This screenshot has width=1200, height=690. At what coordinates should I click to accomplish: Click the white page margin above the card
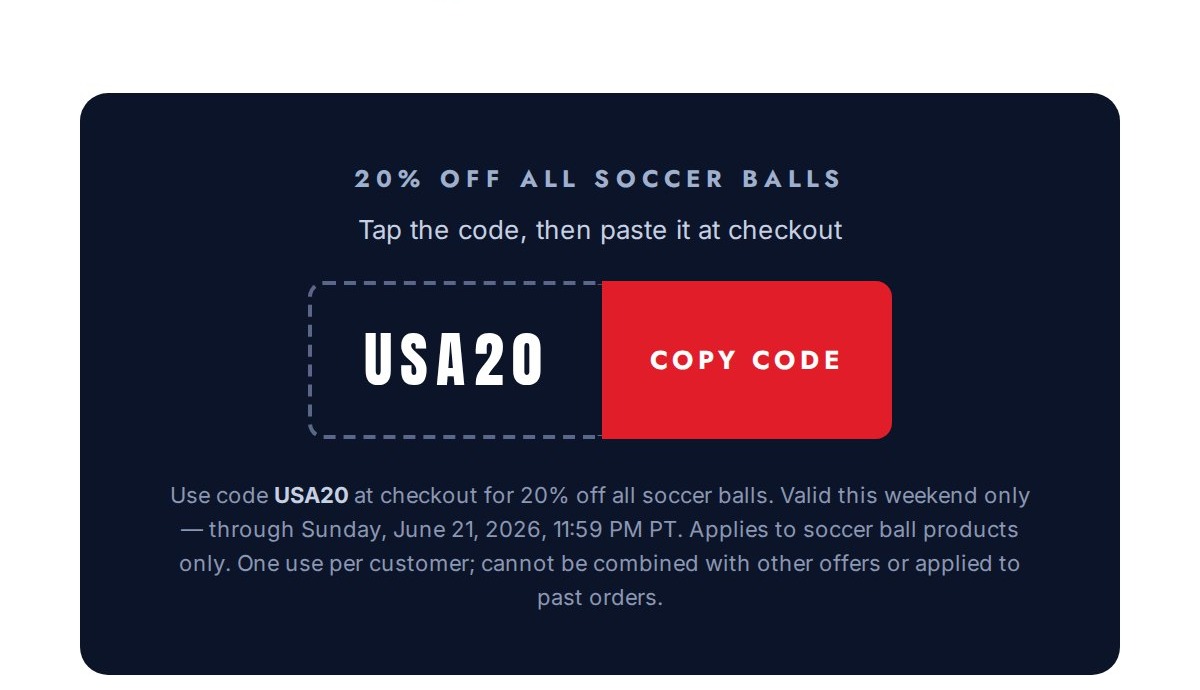pyautogui.click(x=600, y=45)
